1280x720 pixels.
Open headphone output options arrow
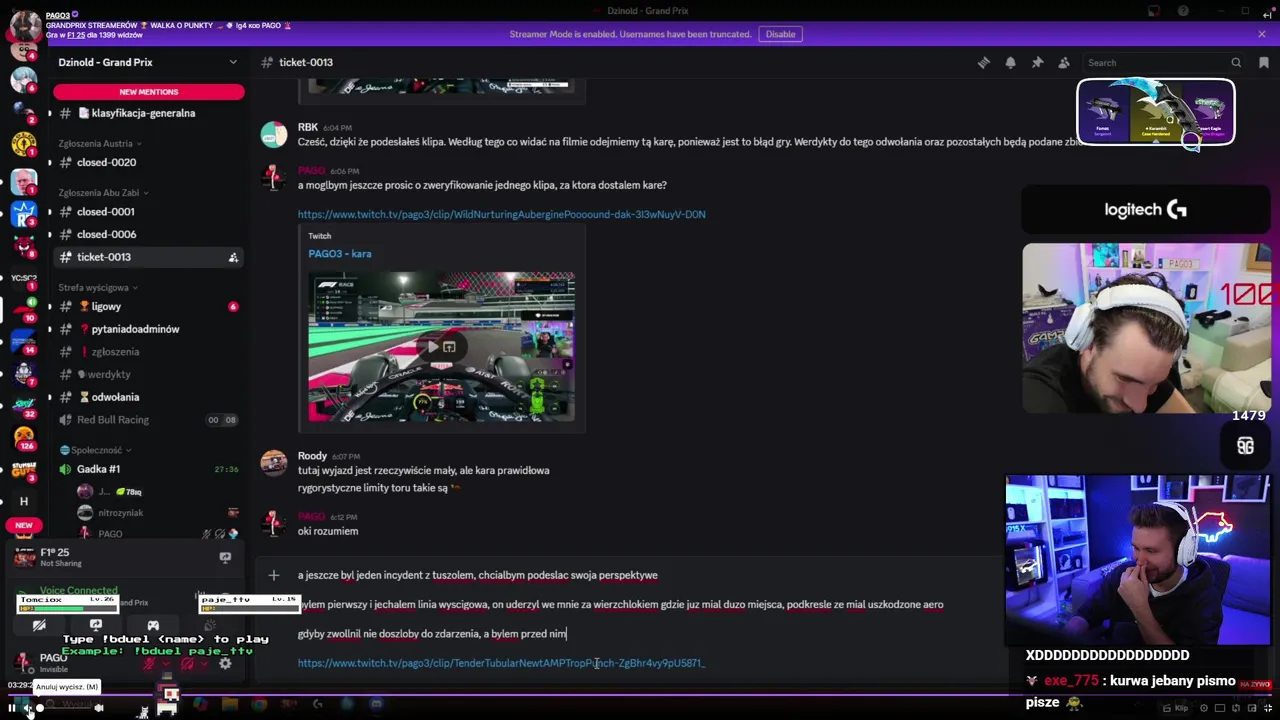[203, 663]
